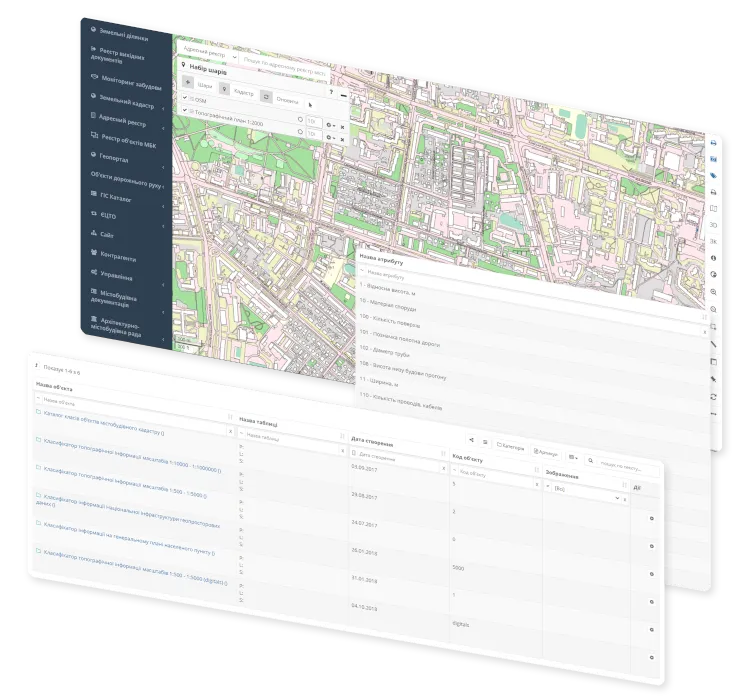Open Реєстр вихідних документів in sidebar
Image resolution: width=734 pixels, height=700 pixels.
click(x=117, y=56)
